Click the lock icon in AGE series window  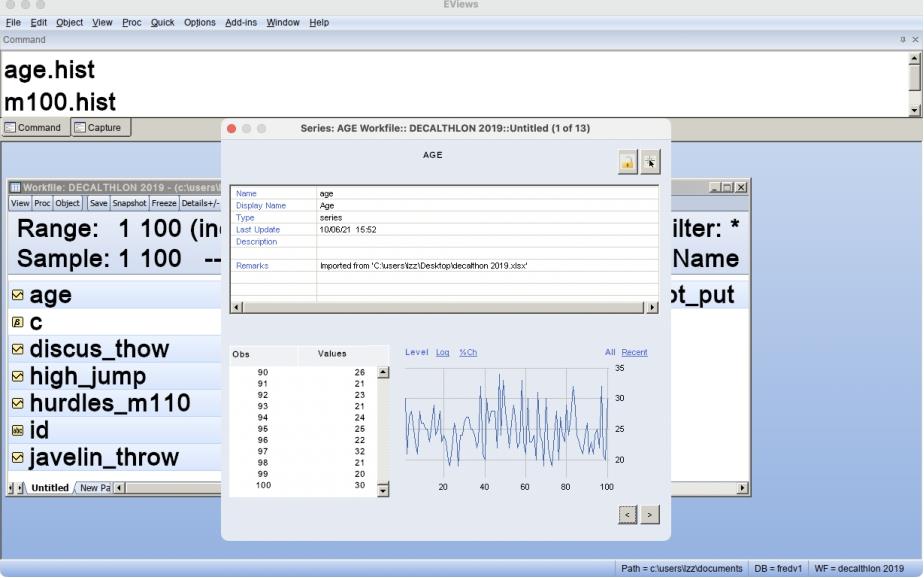coord(628,163)
